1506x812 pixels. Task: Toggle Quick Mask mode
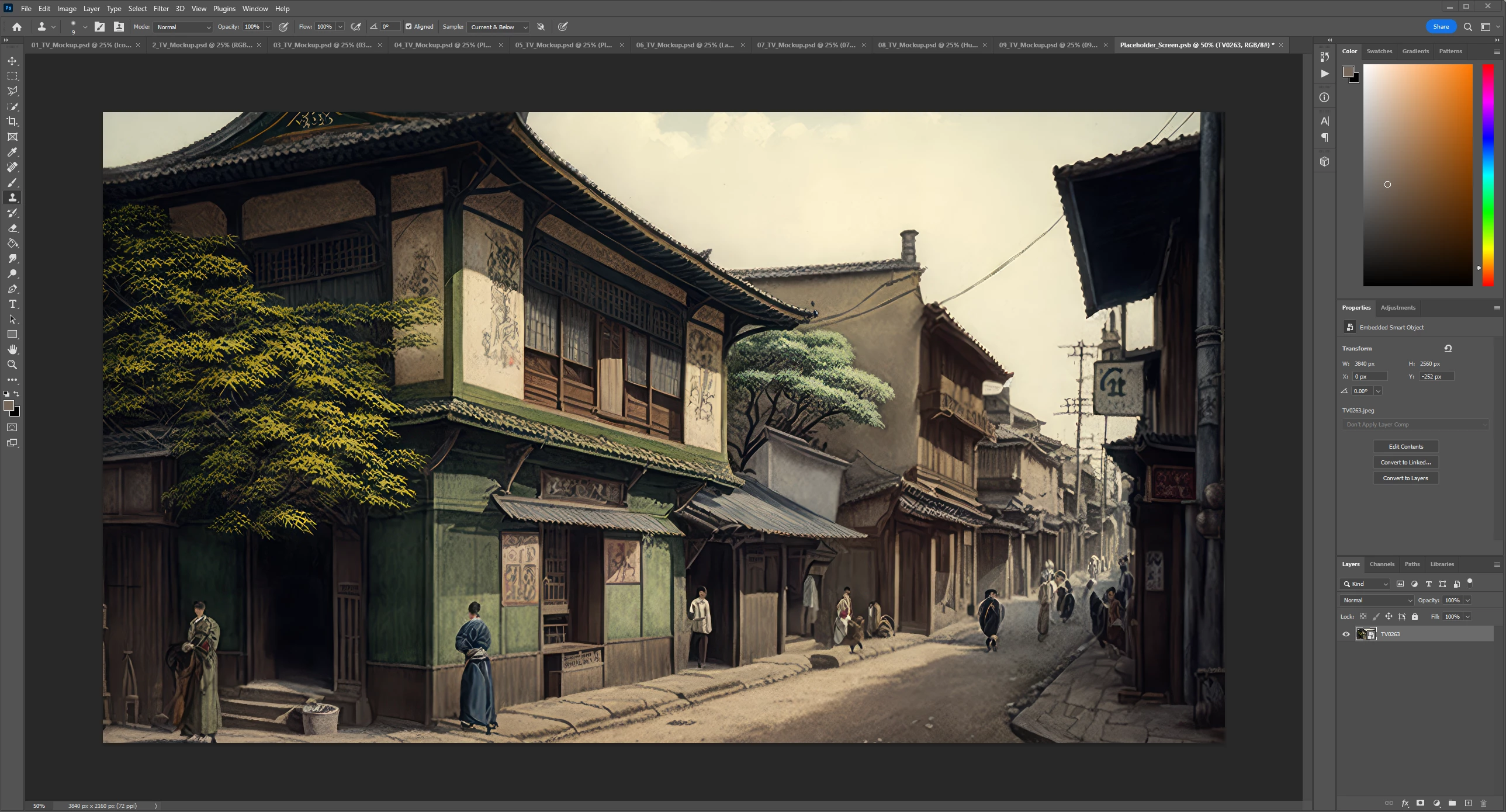click(x=12, y=428)
